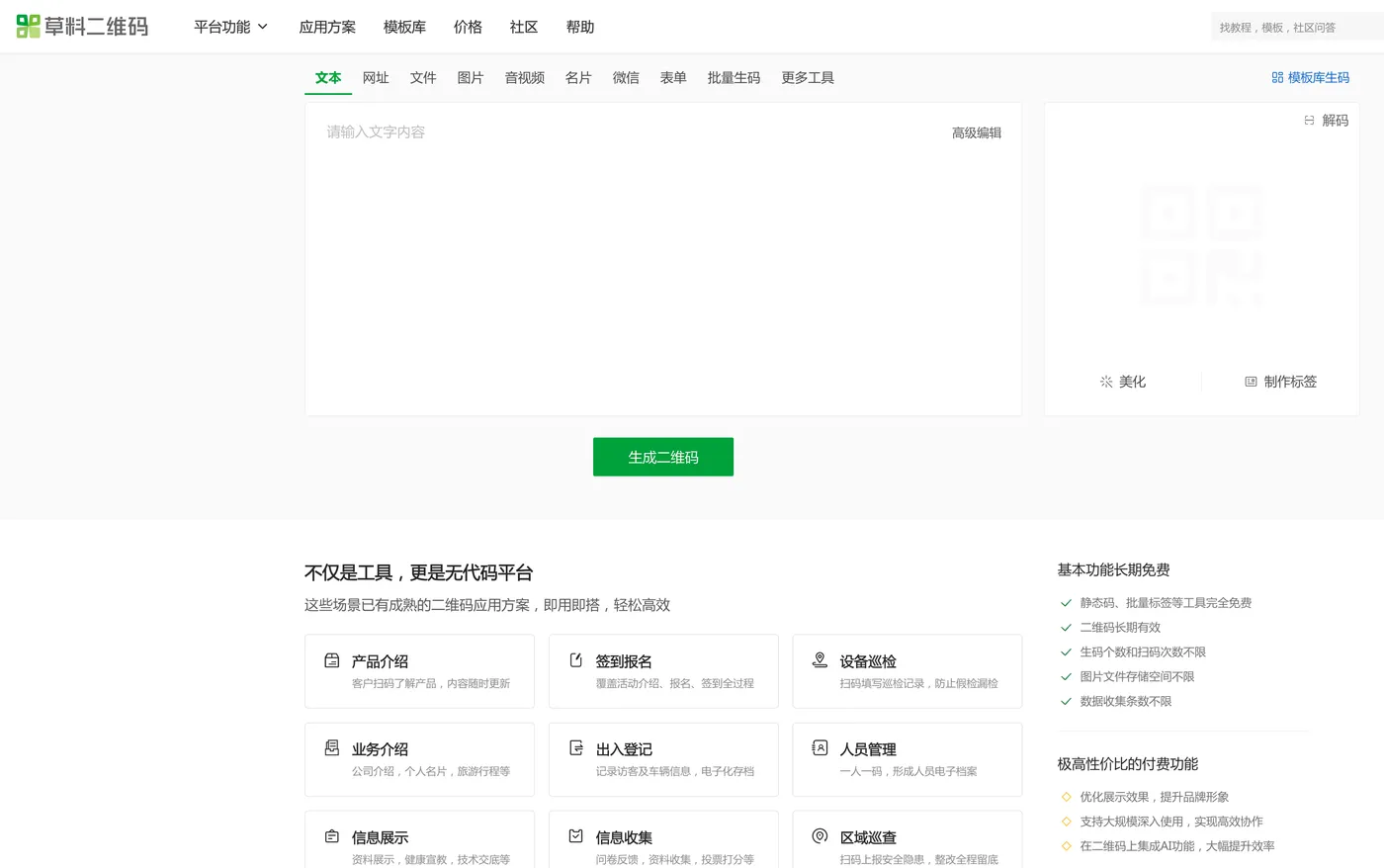Go to the 价格 page
This screenshot has height=868, width=1384.
click(x=468, y=27)
